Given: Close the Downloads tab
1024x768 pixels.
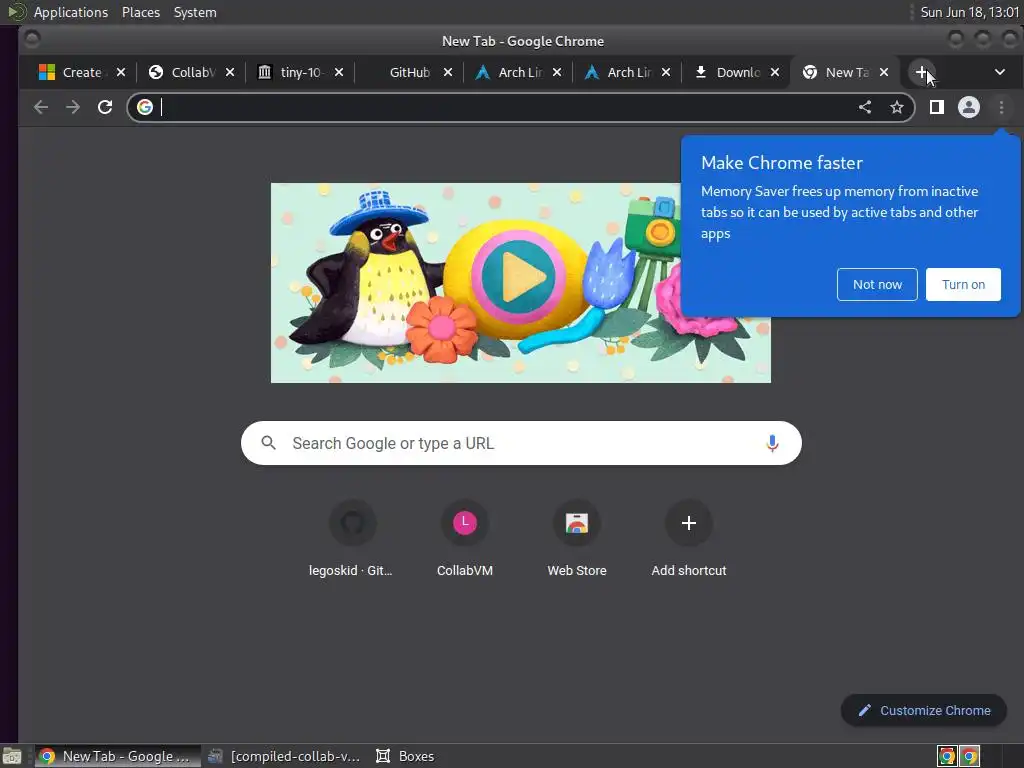Looking at the screenshot, I should [775, 72].
